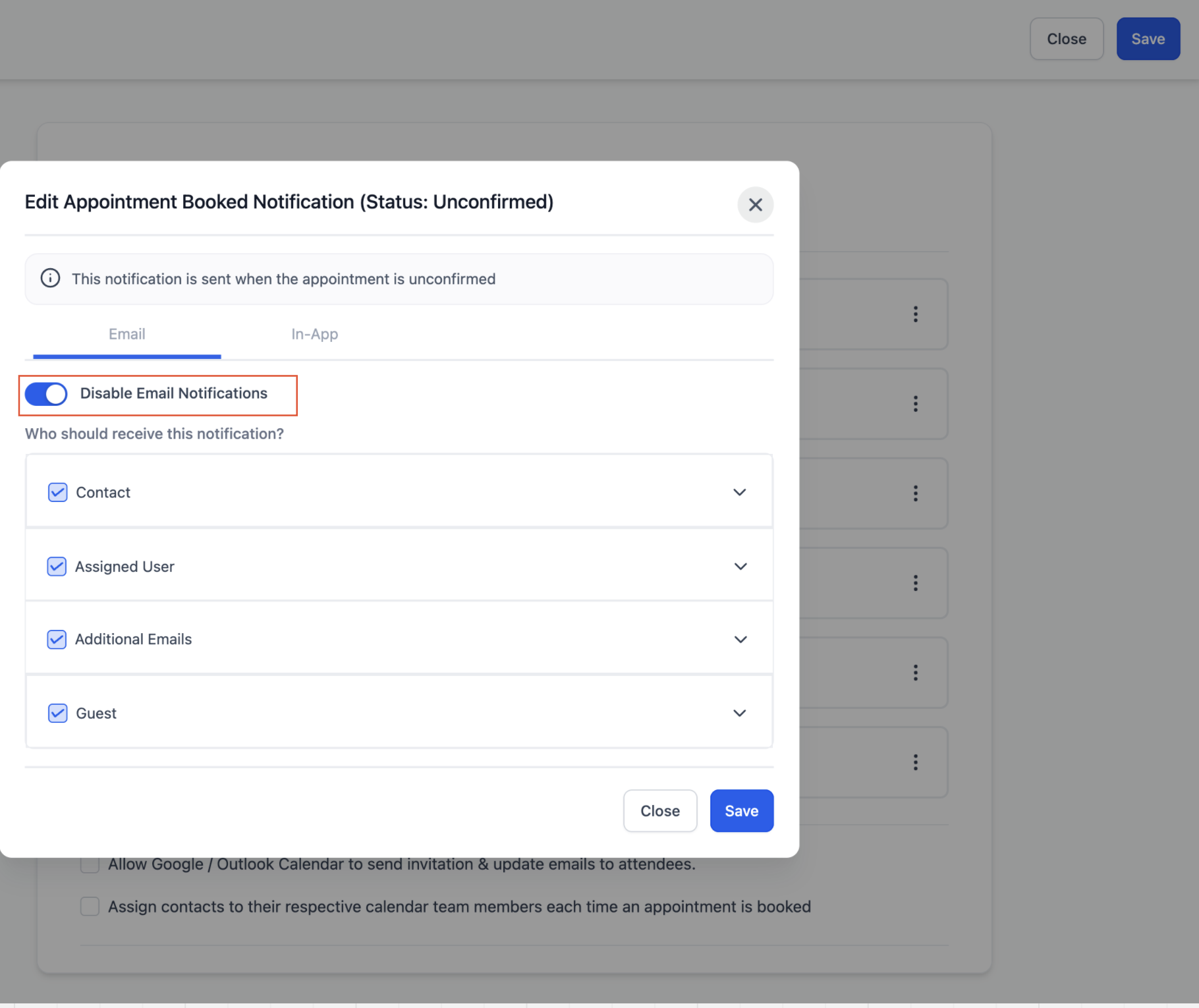Viewport: 1199px width, 1008px height.
Task: Open the last three-dot options menu
Action: 915,762
